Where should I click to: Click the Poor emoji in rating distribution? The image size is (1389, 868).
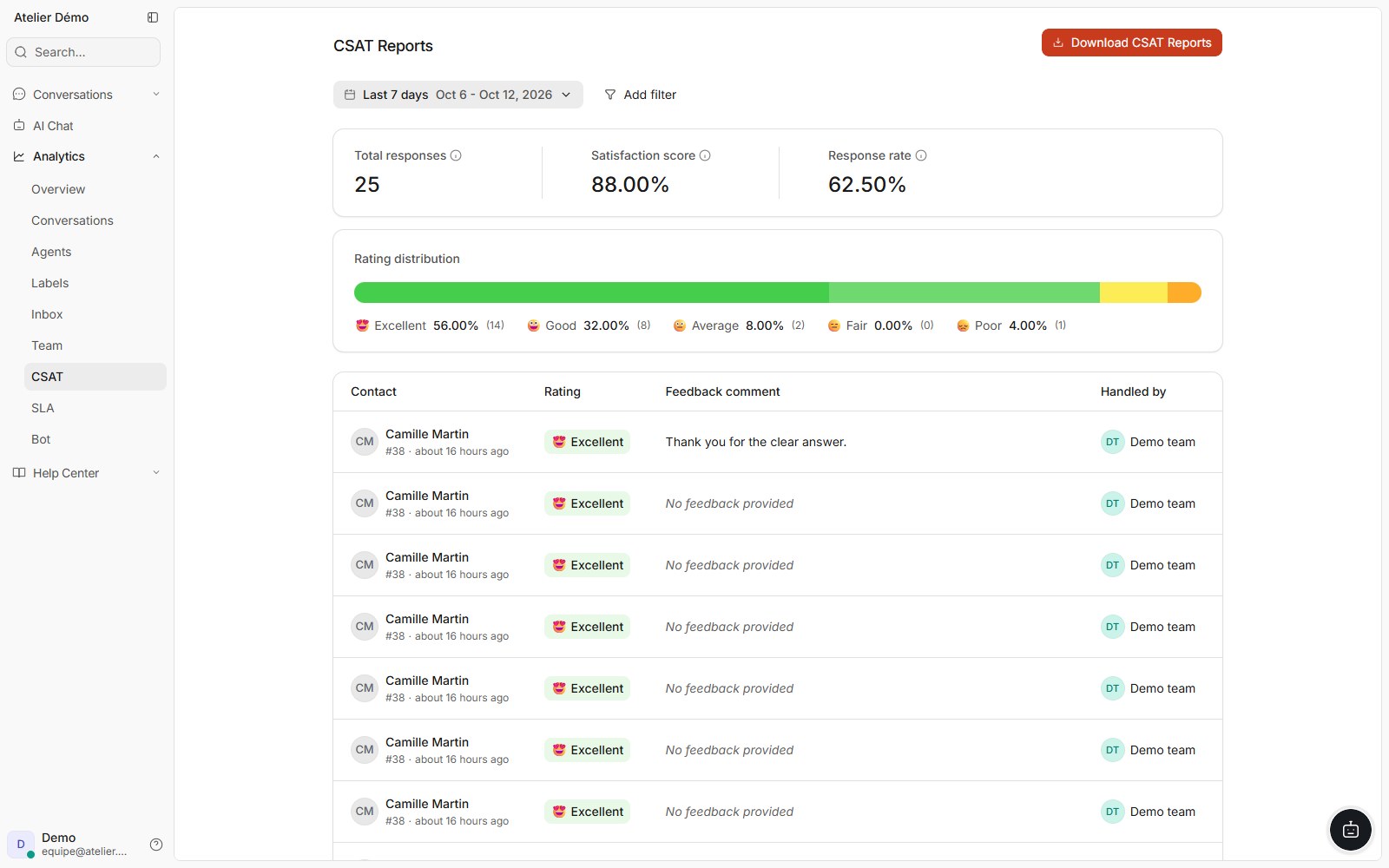tap(963, 325)
